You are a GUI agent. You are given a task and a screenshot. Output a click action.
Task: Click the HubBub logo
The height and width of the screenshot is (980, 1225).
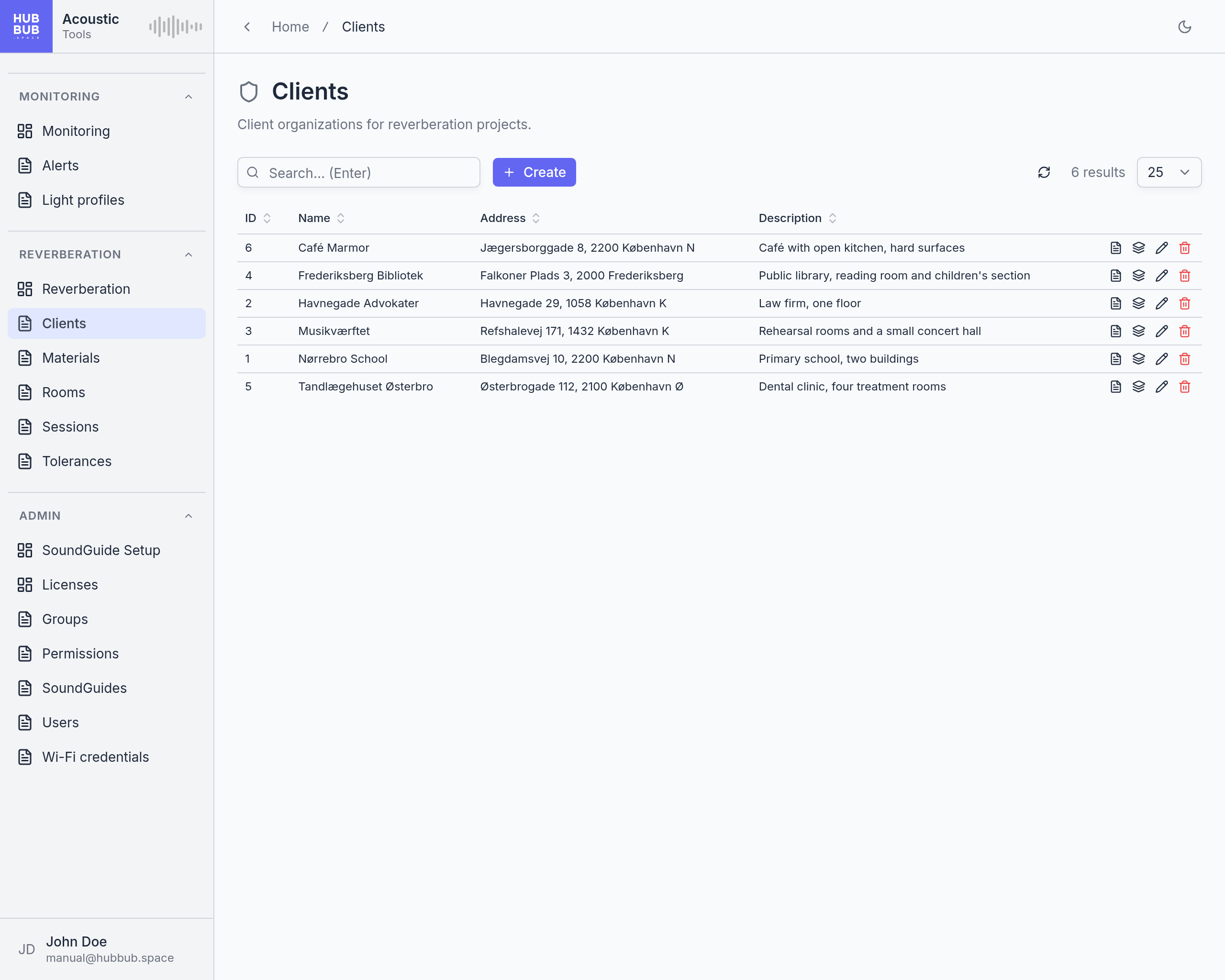pos(26,26)
